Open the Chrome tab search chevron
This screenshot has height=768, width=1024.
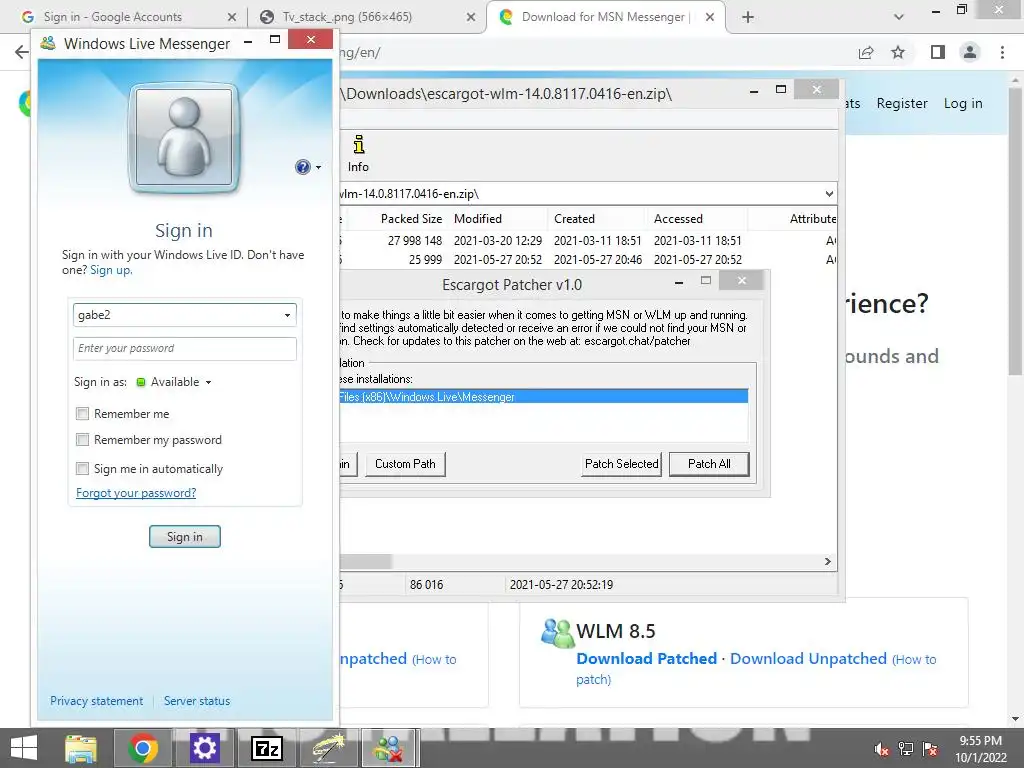tap(899, 17)
